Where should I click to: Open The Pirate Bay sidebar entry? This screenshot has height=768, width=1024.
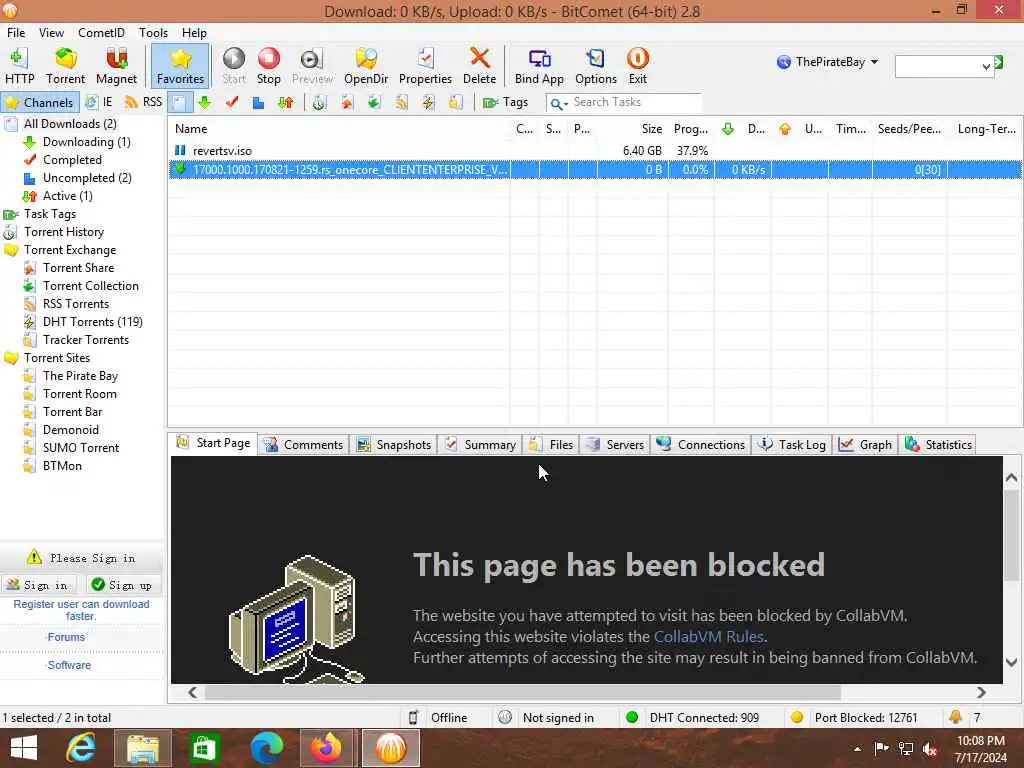tap(80, 376)
